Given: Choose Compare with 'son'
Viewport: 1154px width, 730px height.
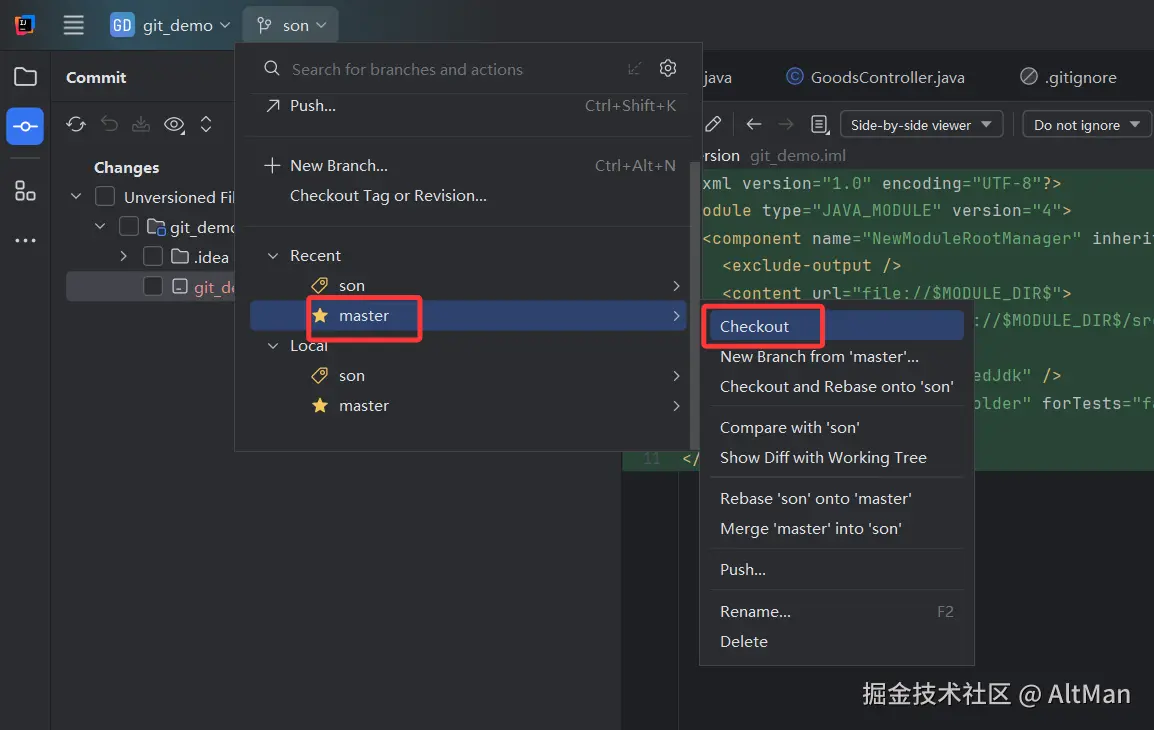Looking at the screenshot, I should (836, 428).
